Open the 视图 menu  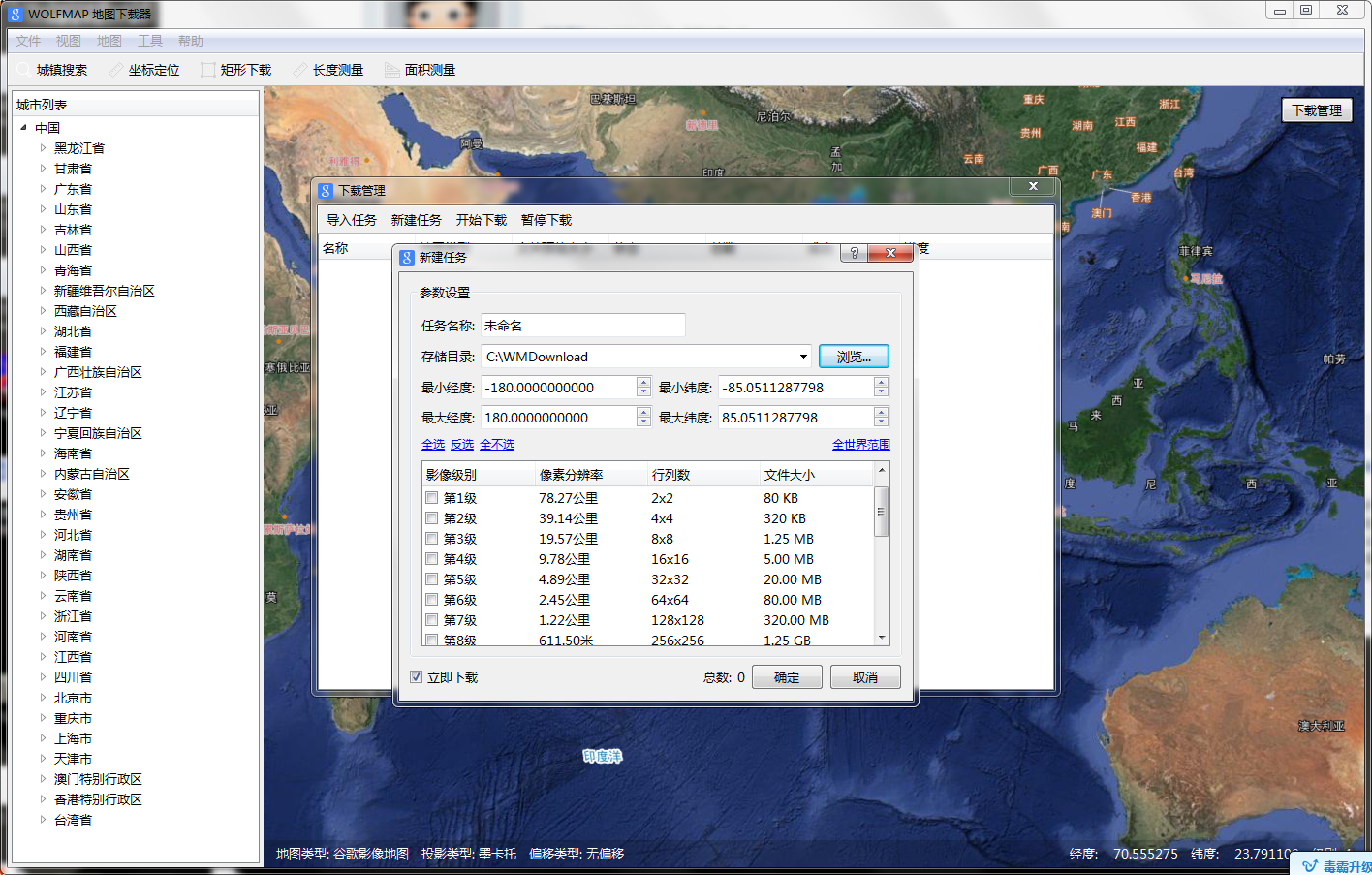click(69, 41)
